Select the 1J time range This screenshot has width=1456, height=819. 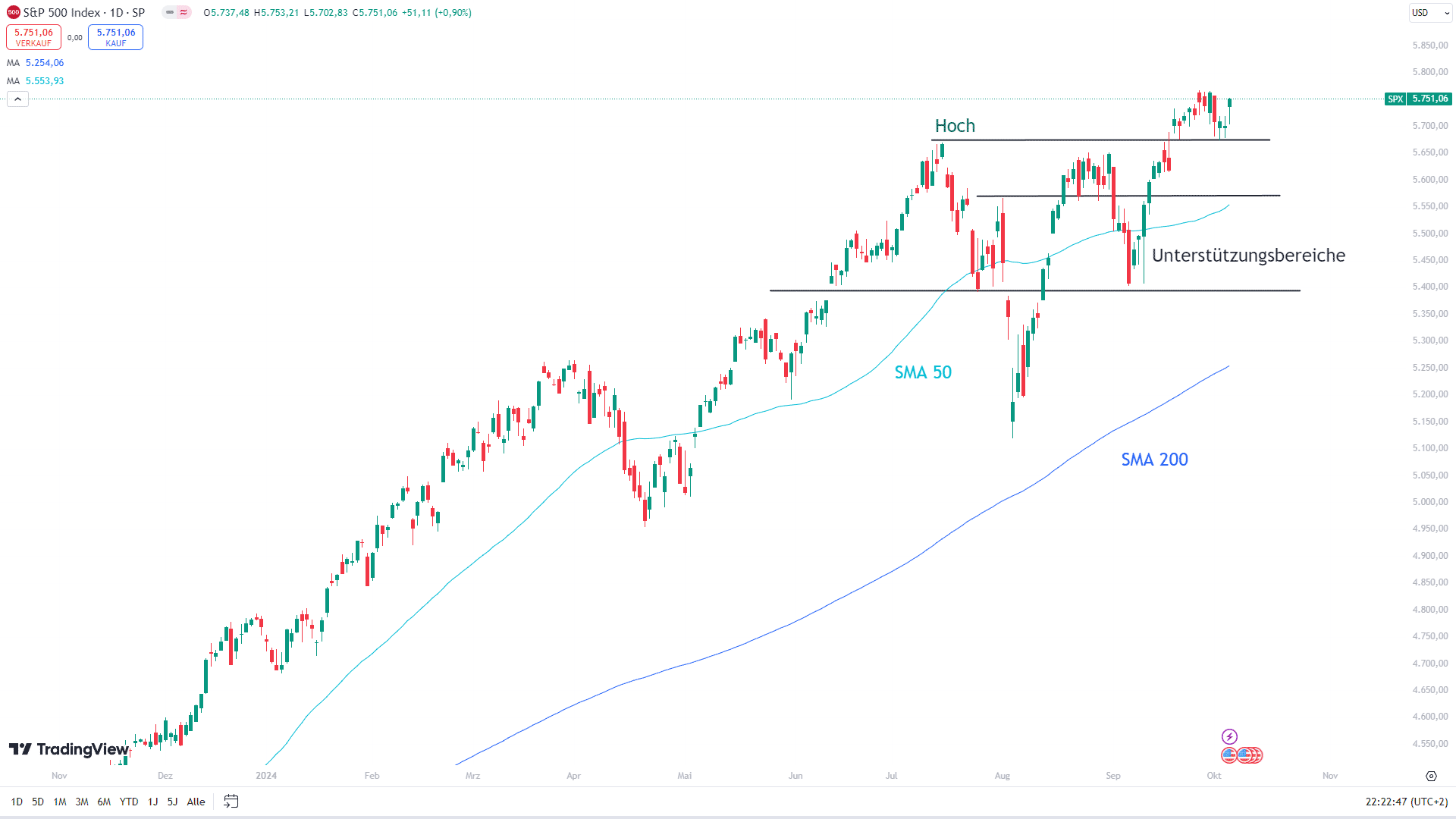152,802
